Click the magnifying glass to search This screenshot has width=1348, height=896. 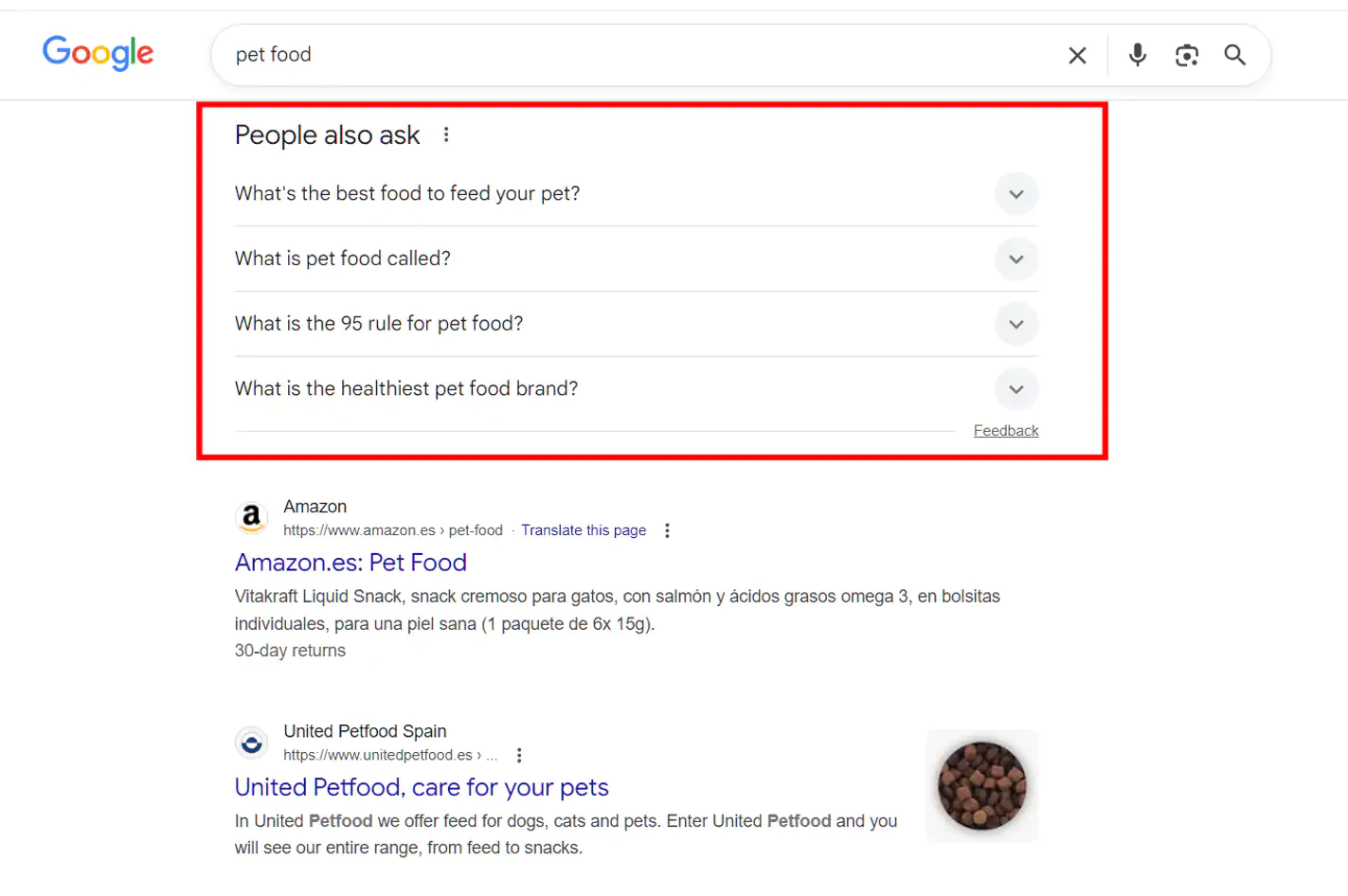tap(1234, 56)
